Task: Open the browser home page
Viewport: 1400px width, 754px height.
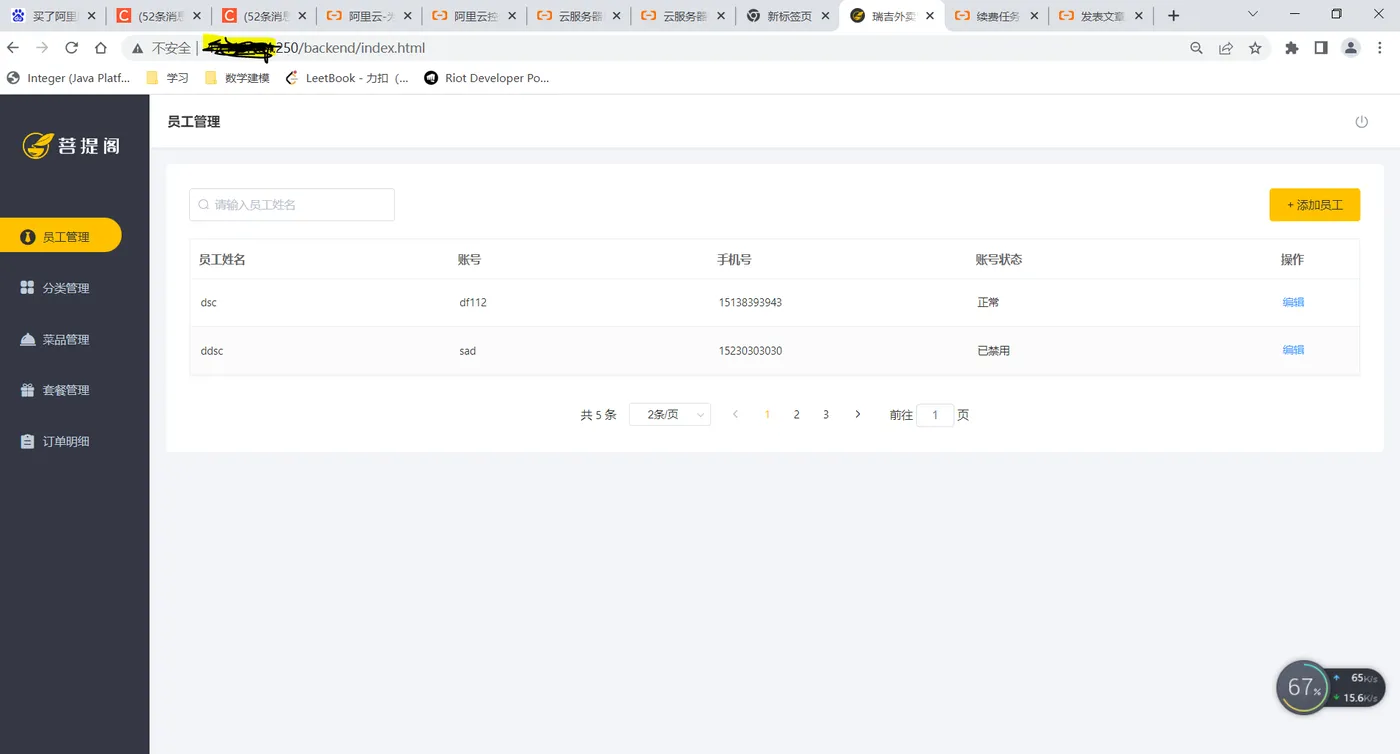Action: [100, 48]
